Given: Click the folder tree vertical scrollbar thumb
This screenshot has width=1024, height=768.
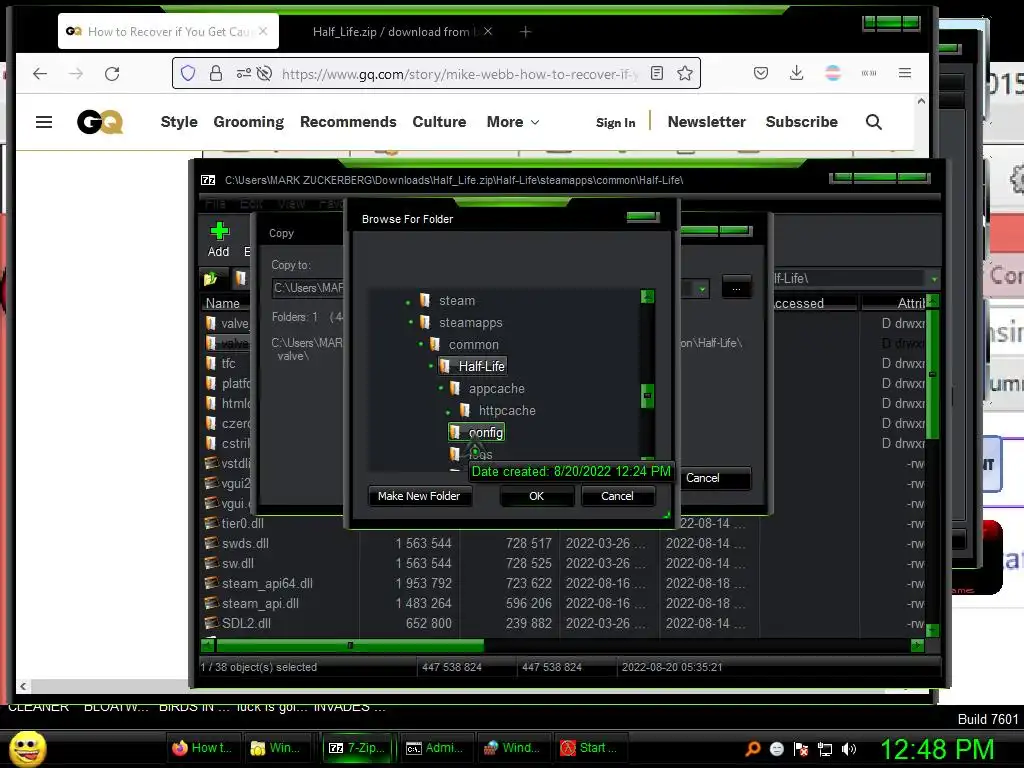Looking at the screenshot, I should tap(647, 396).
